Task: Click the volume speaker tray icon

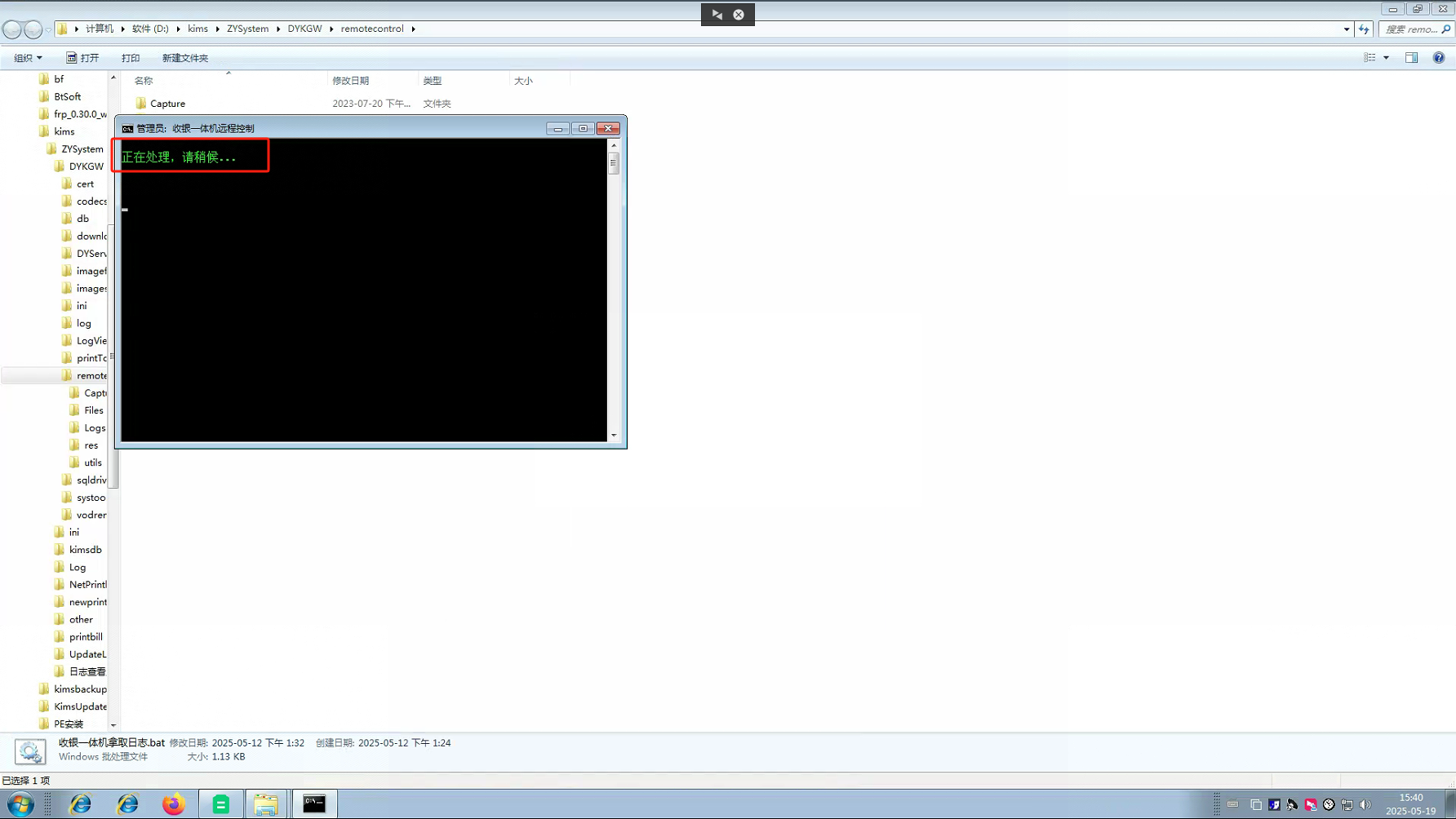Action: click(x=1365, y=805)
